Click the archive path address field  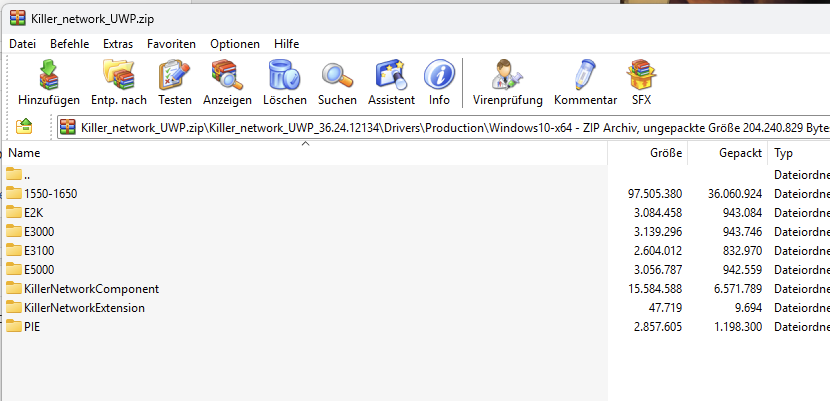pyautogui.click(x=443, y=127)
